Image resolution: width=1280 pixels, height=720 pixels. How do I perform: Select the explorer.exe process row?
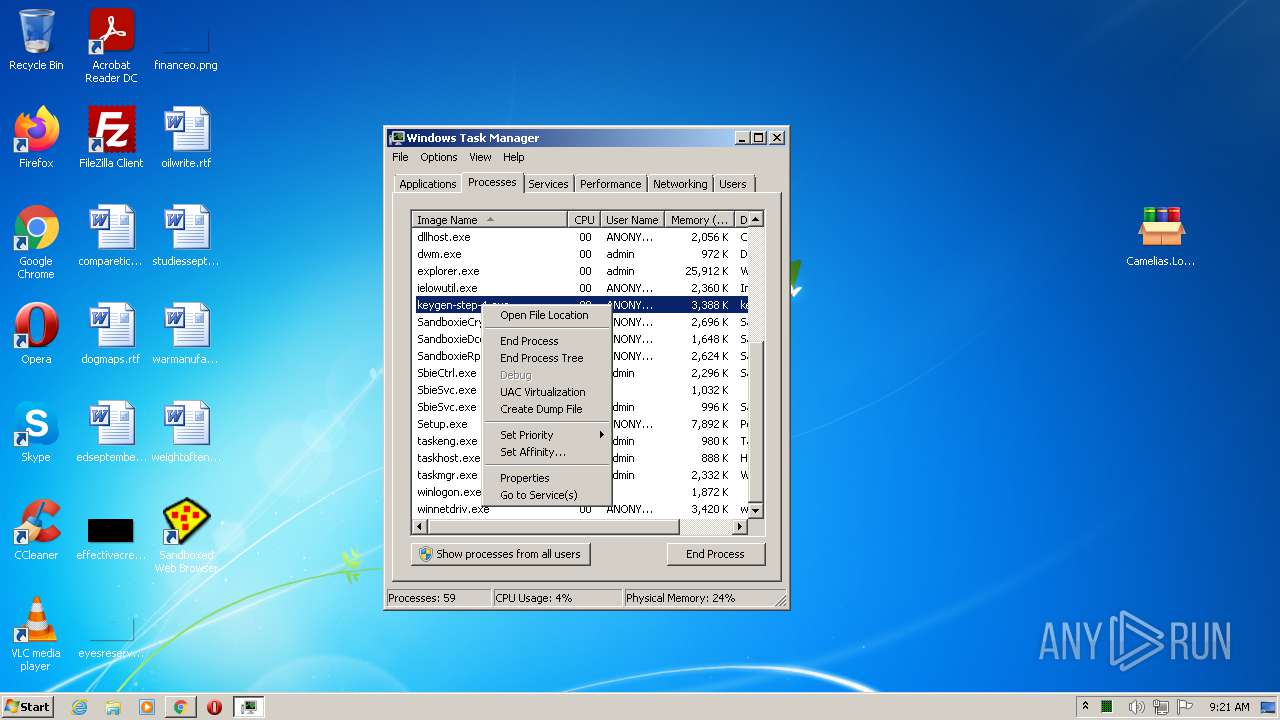point(580,271)
